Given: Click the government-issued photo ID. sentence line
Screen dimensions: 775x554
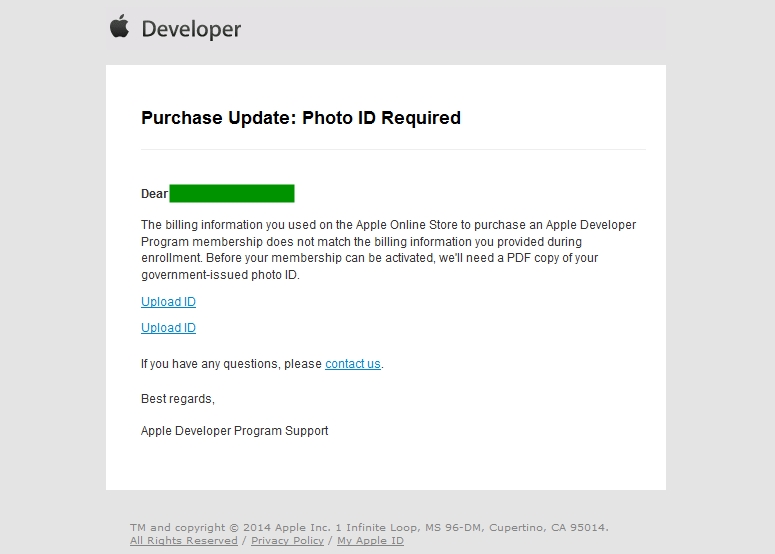Looking at the screenshot, I should click(x=220, y=275).
